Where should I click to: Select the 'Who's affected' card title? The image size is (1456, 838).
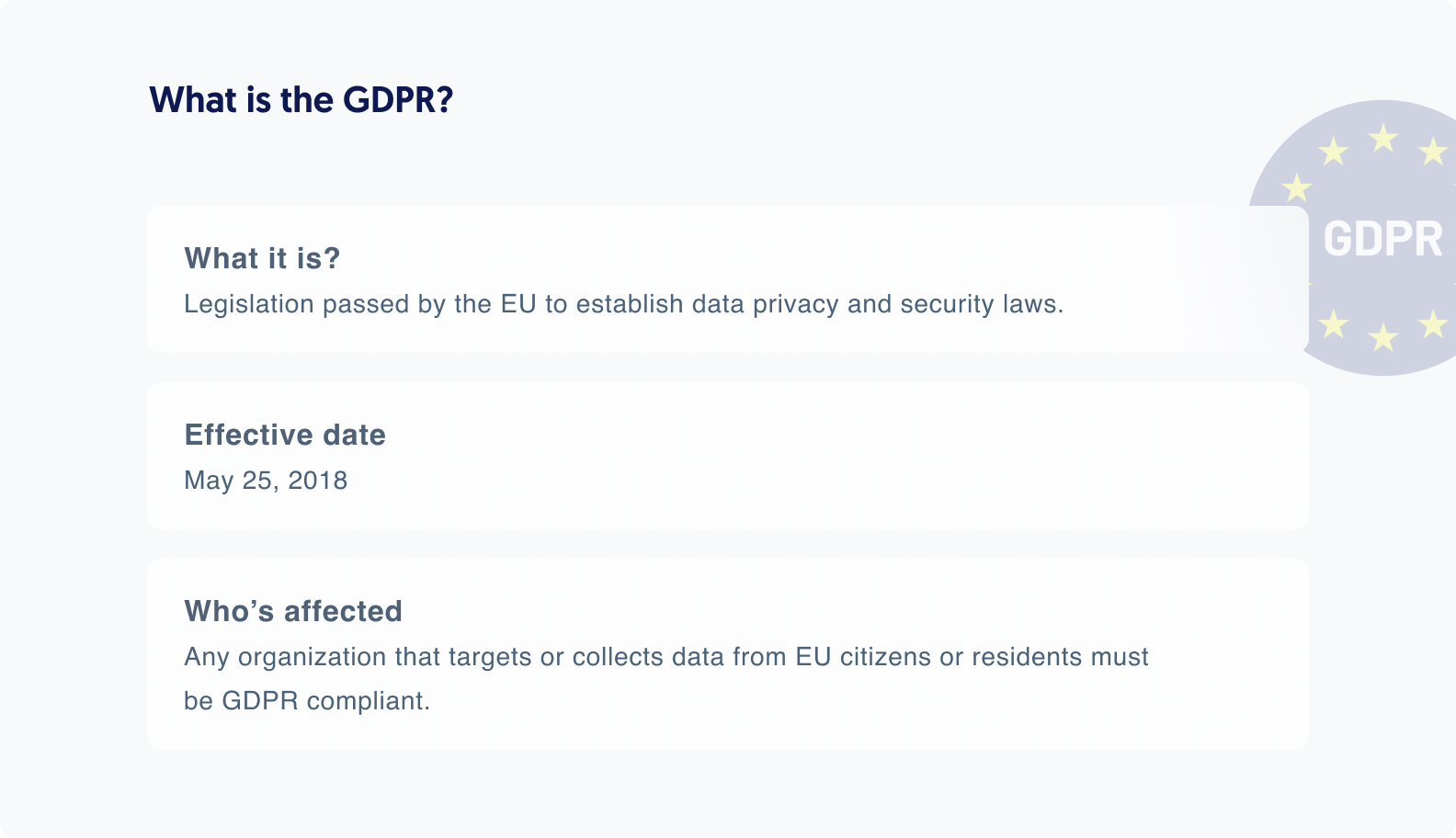pyautogui.click(x=293, y=611)
